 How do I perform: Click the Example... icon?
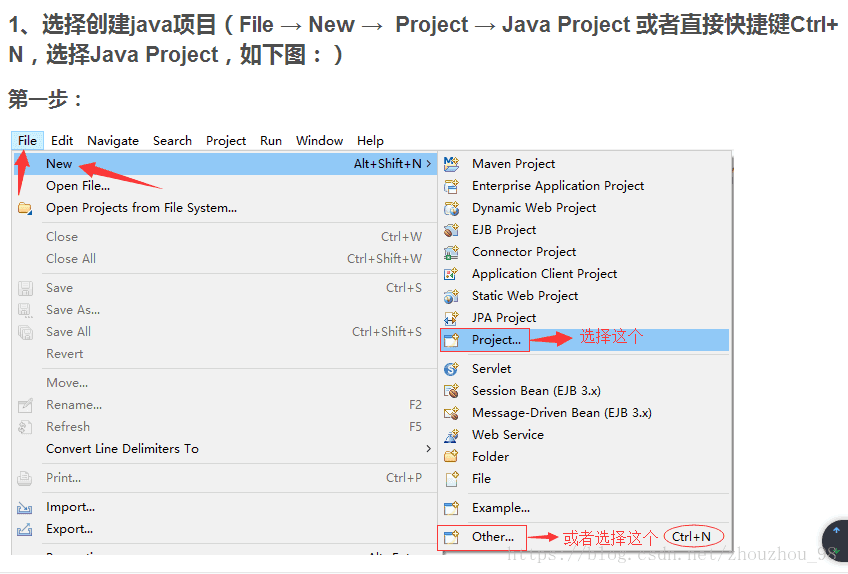click(451, 508)
